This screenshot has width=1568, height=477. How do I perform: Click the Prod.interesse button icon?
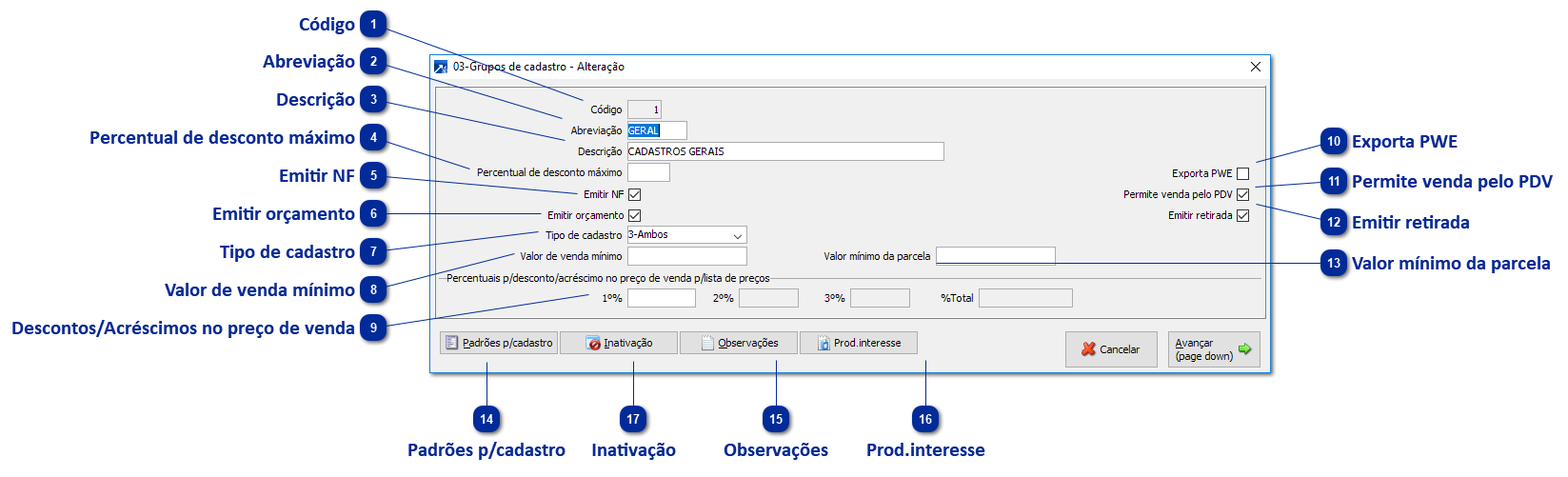pos(824,343)
